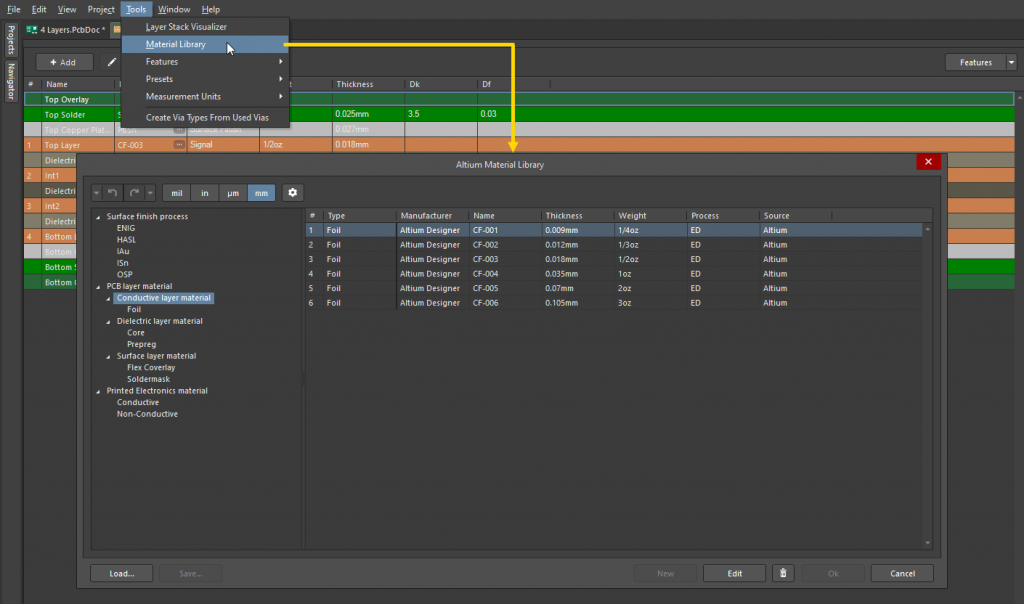Open the Presets submenu
The image size is (1024, 604).
pyautogui.click(x=205, y=79)
